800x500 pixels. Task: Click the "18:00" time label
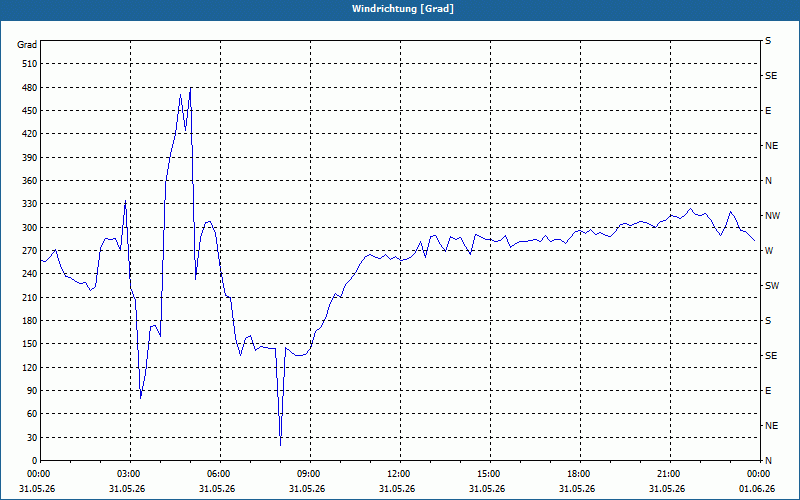coord(580,474)
